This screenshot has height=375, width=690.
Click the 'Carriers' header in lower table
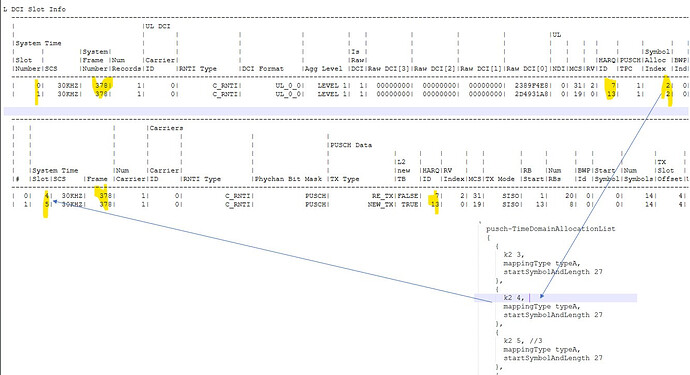[x=166, y=128]
